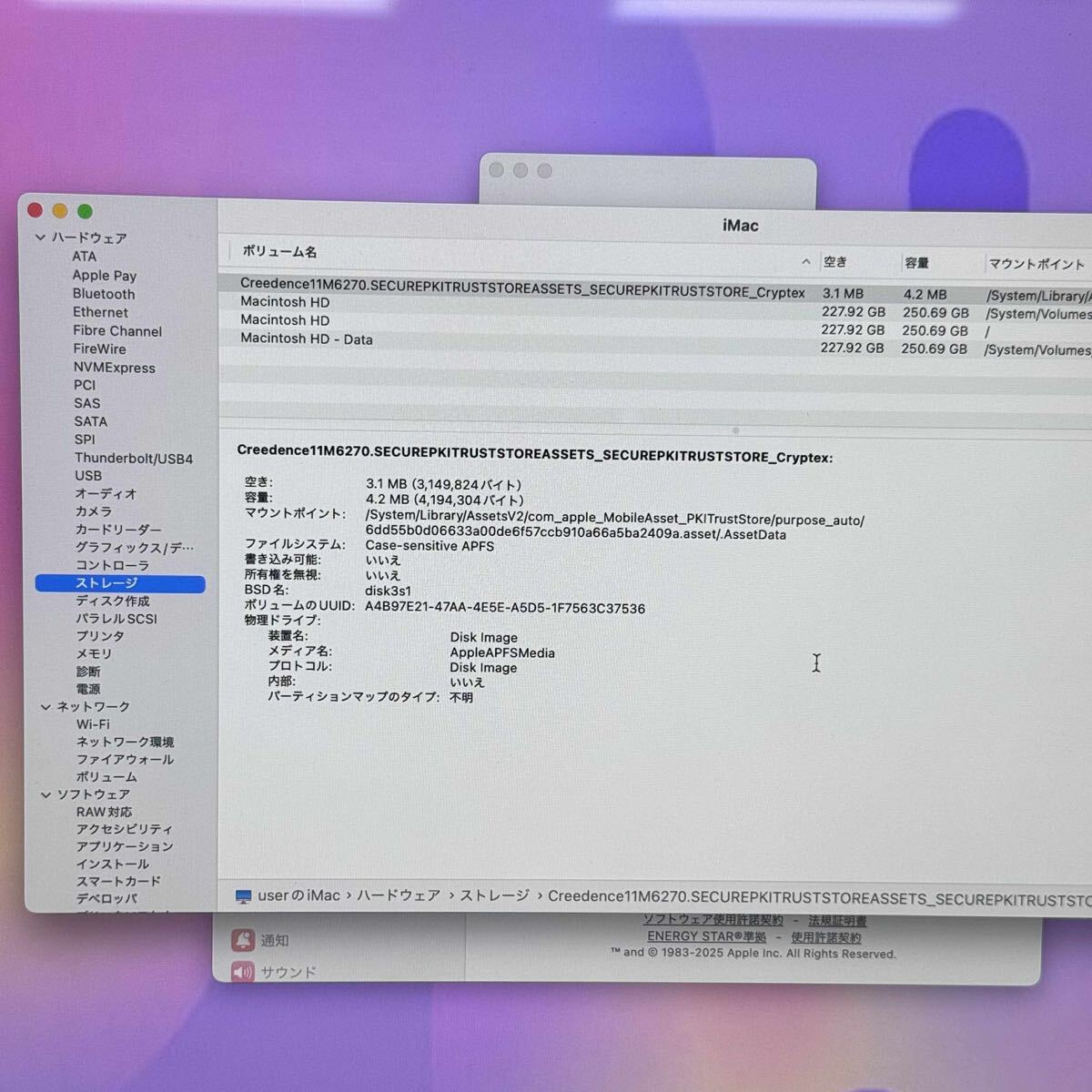Select スマートカード in the sidebar
1092x1092 pixels.
coord(118,881)
